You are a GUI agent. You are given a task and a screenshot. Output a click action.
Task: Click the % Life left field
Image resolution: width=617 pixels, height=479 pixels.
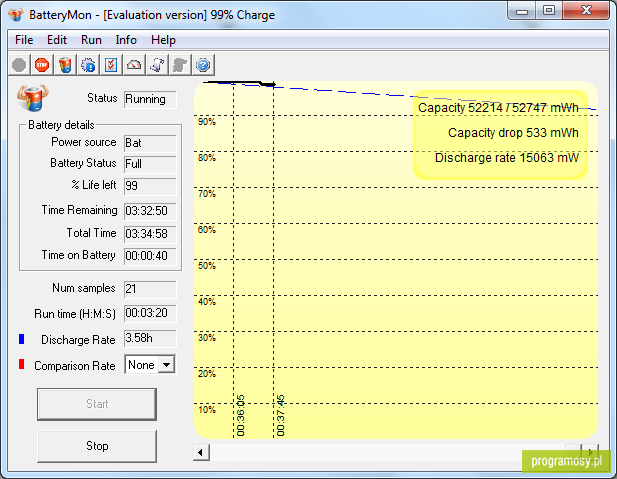coord(150,186)
